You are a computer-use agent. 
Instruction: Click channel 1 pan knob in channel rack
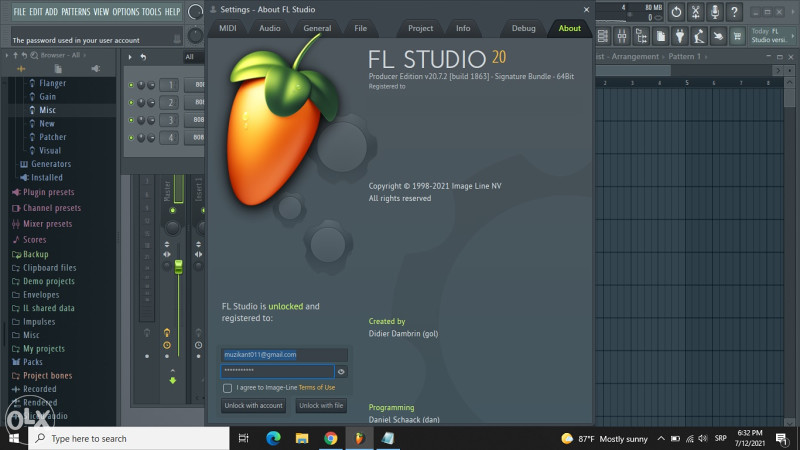click(141, 85)
